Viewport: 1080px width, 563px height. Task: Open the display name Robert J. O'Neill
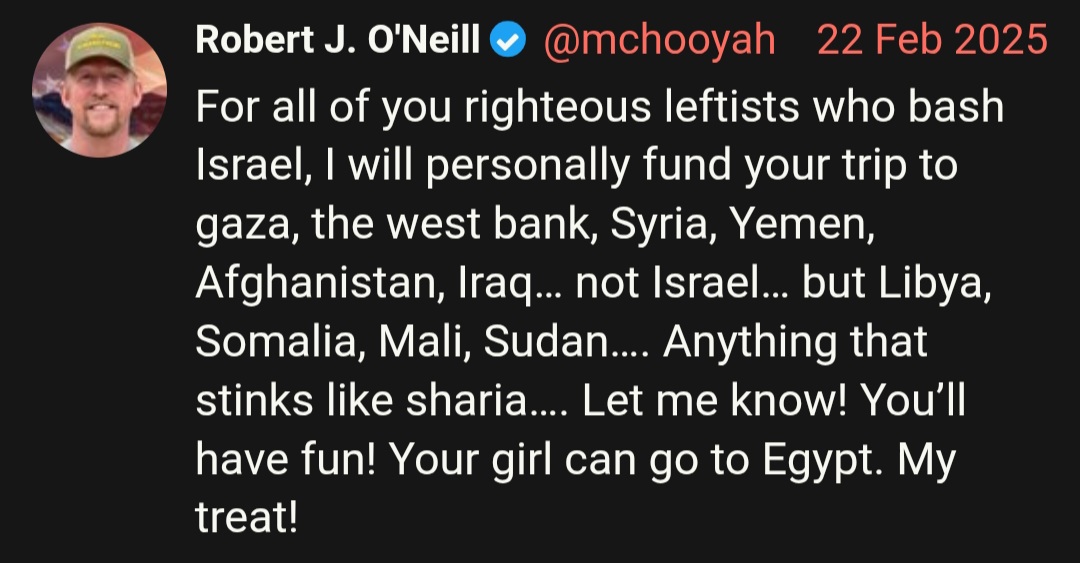338,40
